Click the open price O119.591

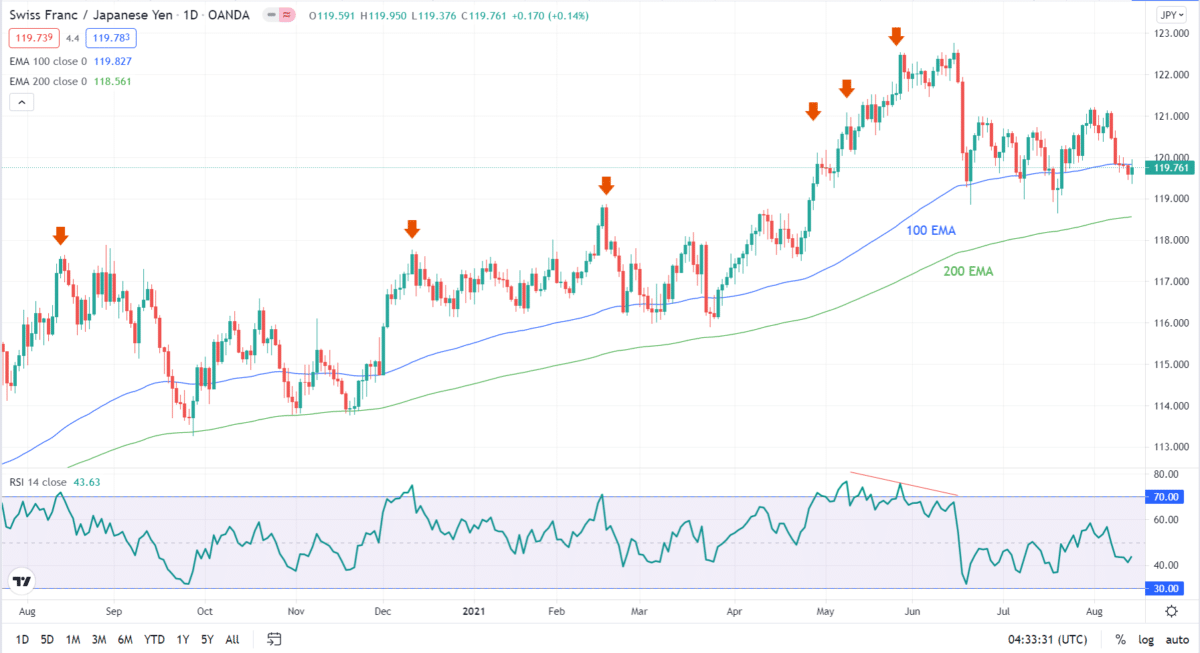(x=331, y=15)
